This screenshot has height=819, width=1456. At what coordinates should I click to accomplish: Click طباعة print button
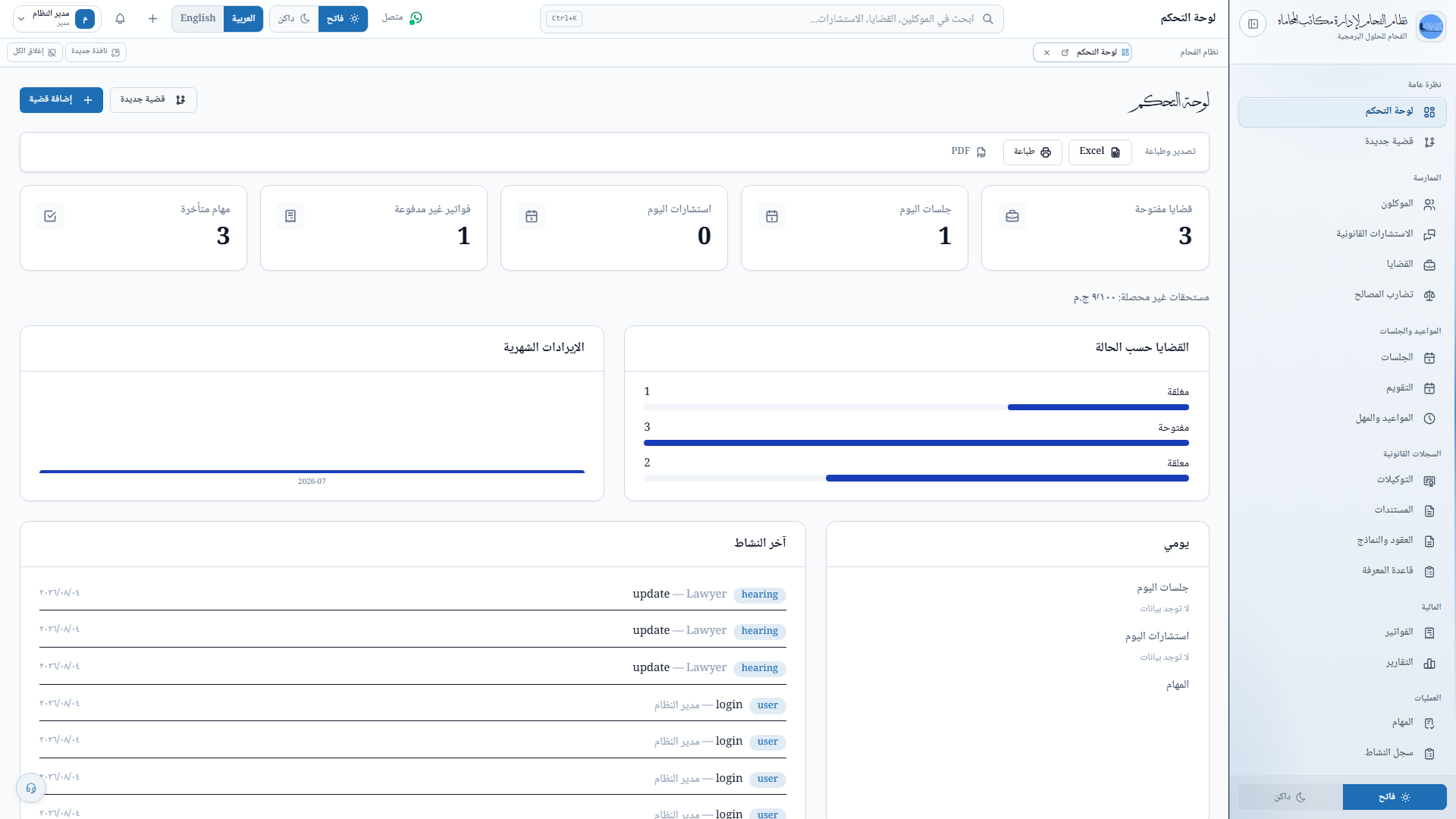1032,152
